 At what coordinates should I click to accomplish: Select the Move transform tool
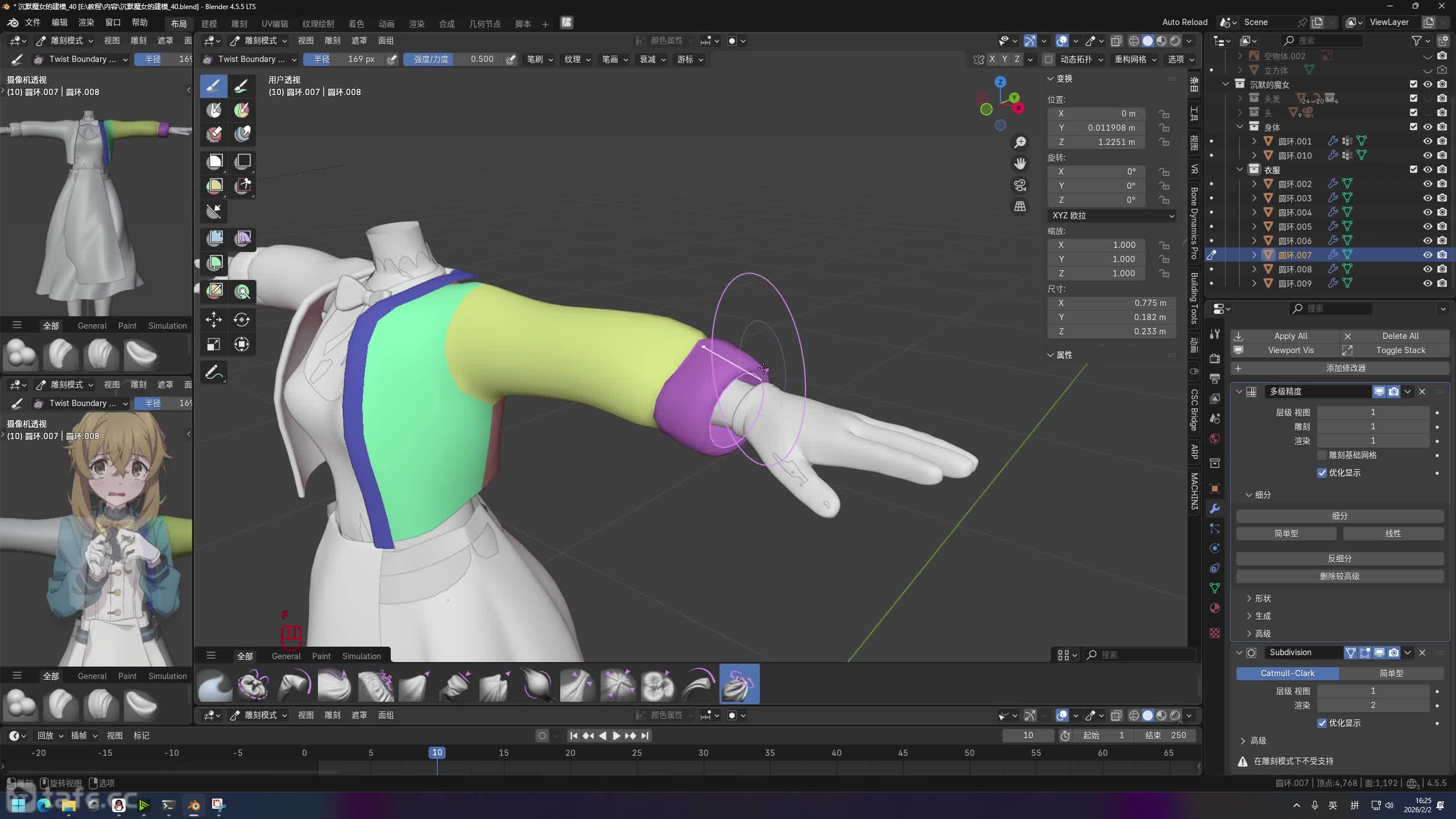(214, 319)
